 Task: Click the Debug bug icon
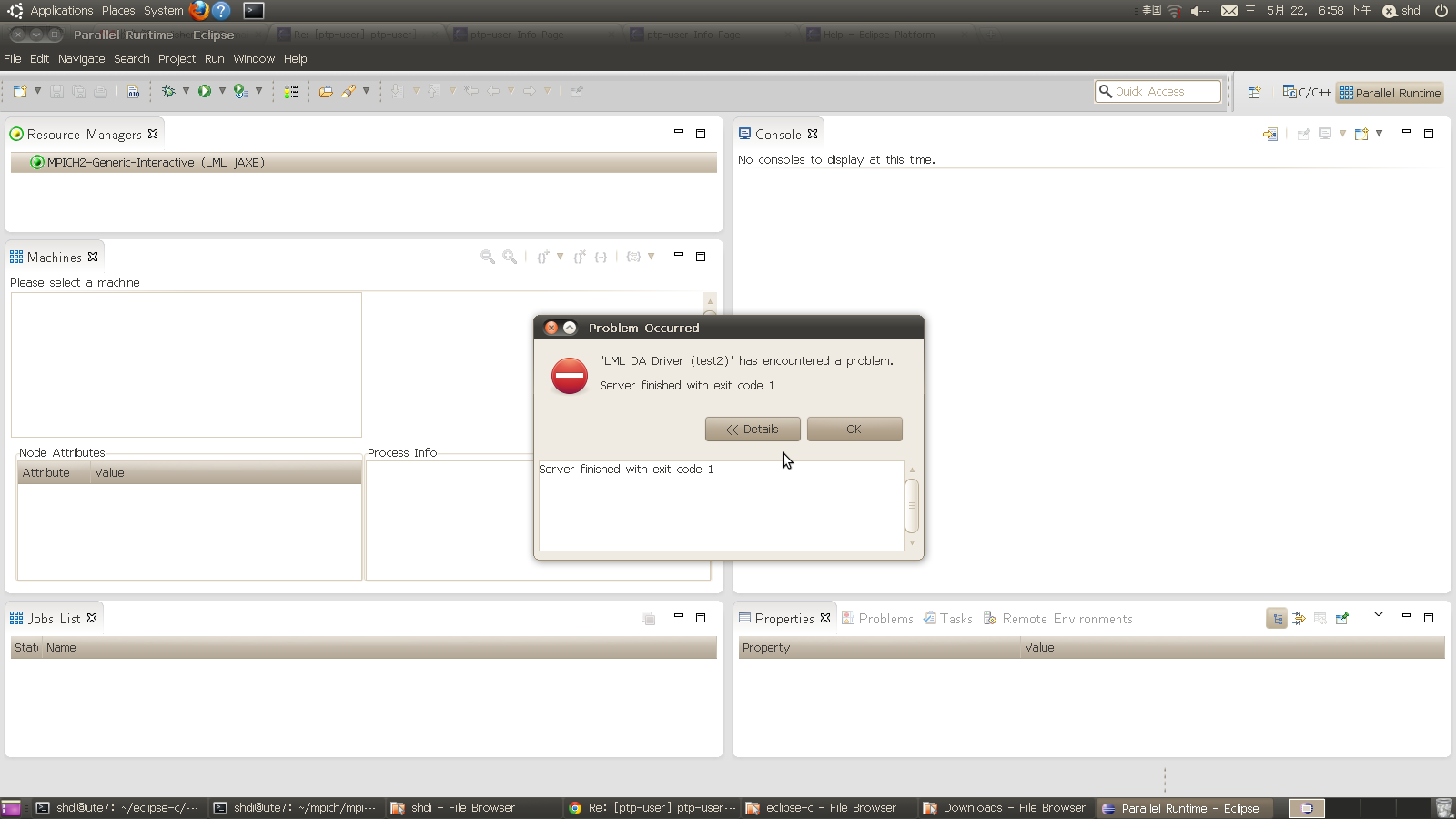click(x=168, y=91)
